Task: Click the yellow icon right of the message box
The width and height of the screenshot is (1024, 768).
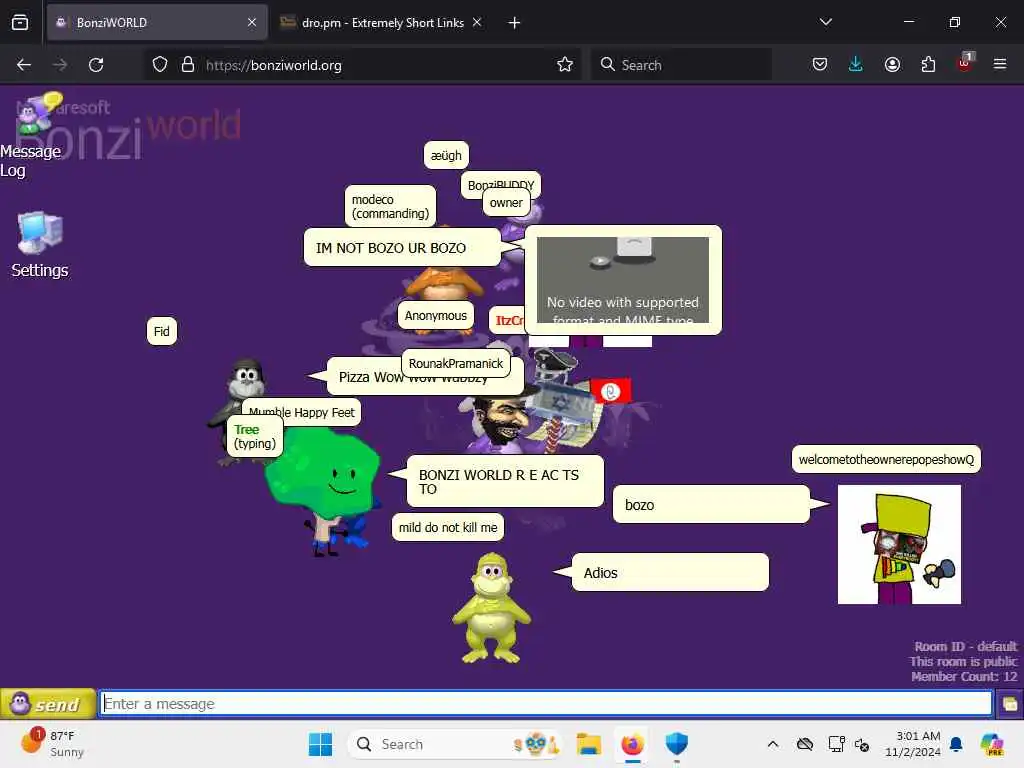Action: click(1010, 704)
